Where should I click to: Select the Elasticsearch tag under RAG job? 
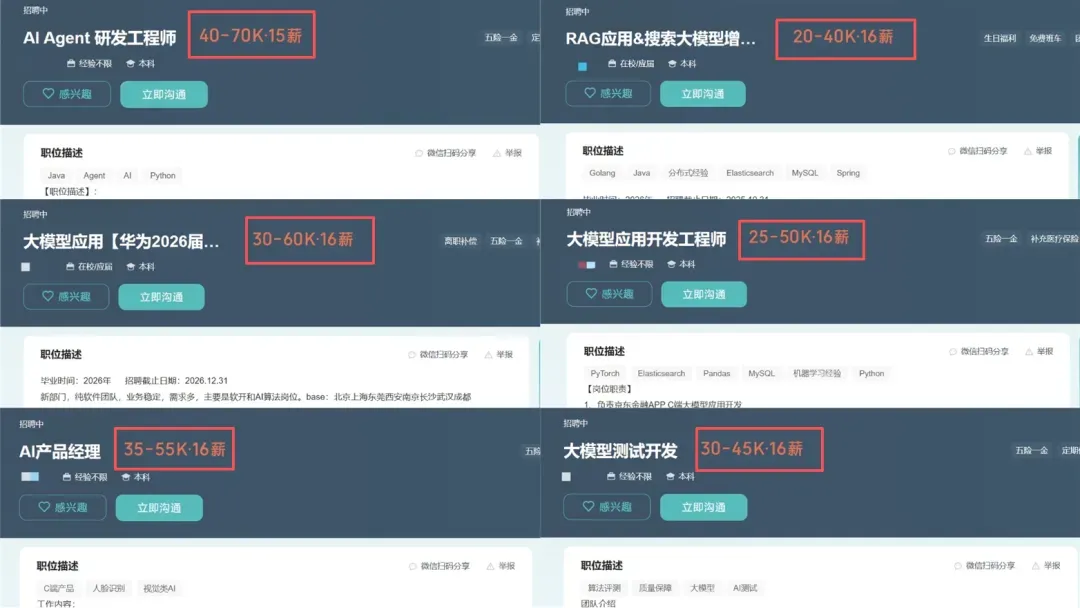tap(749, 173)
